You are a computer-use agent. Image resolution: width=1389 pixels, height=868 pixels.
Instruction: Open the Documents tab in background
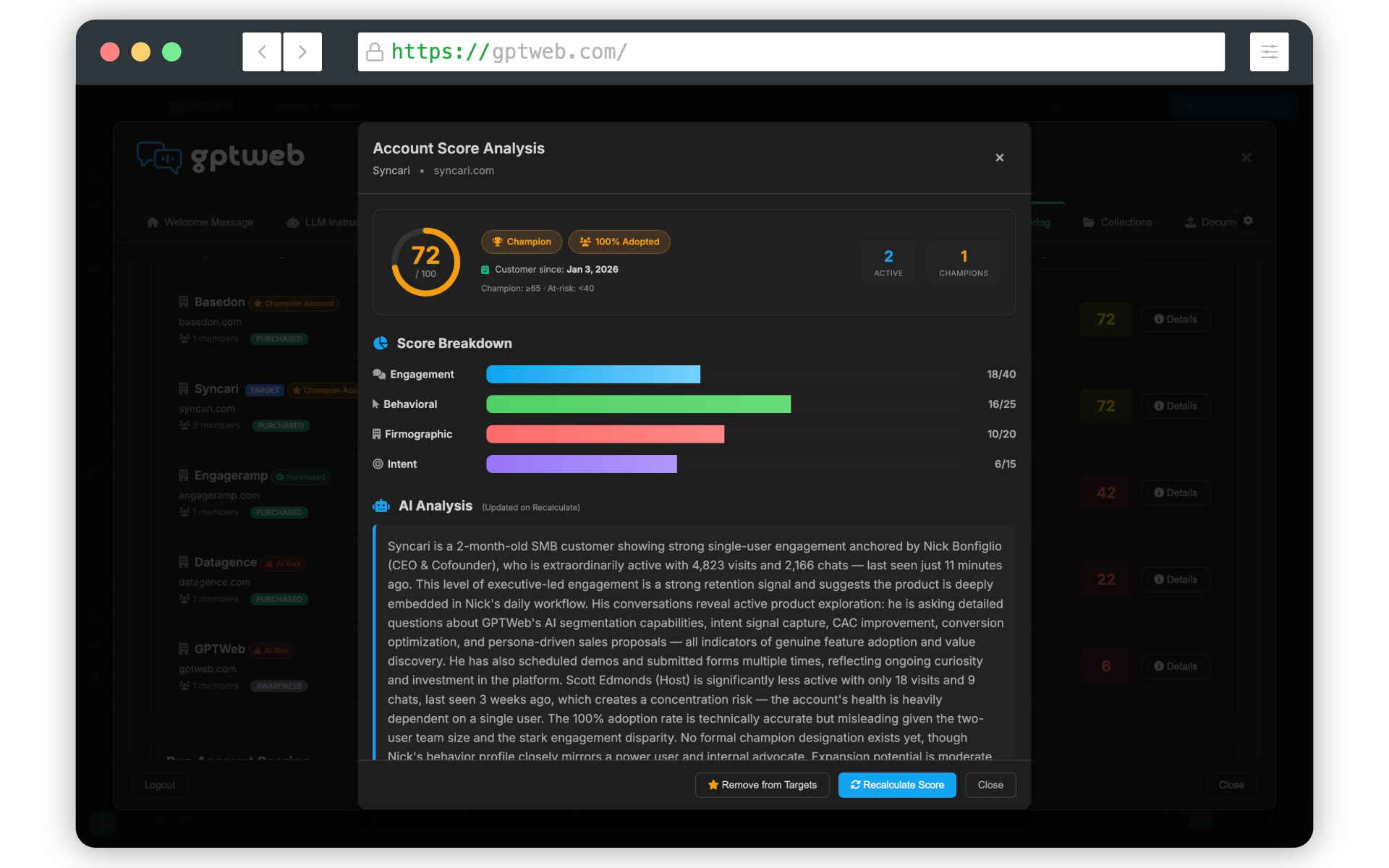click(x=1211, y=222)
